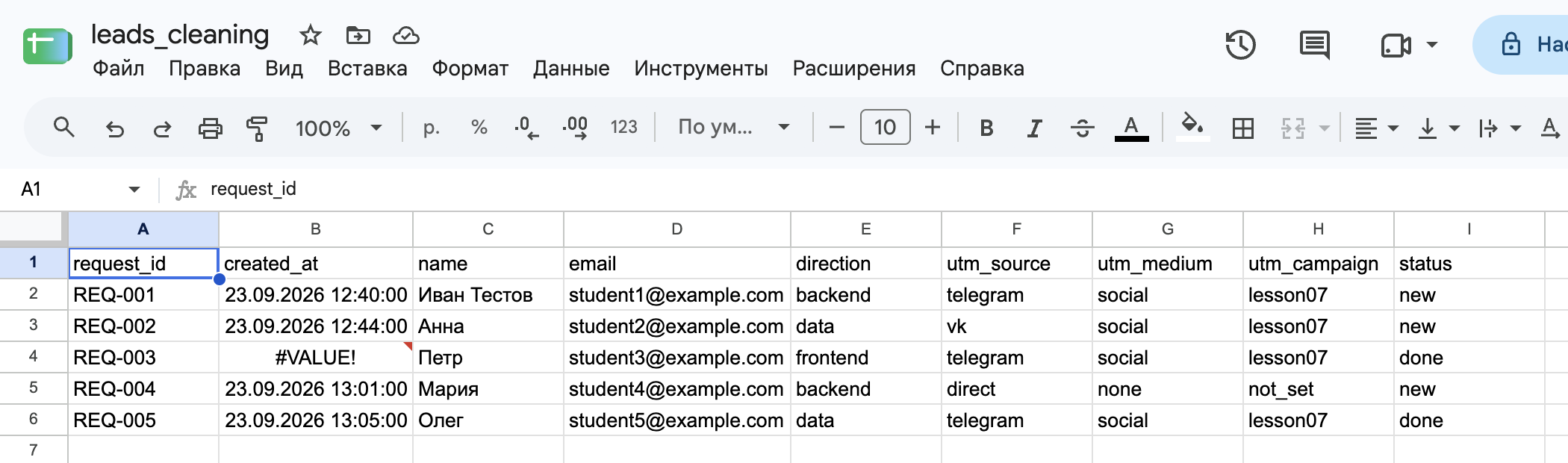Open the Расширения menu
This screenshot has width=1568, height=463.
click(854, 69)
